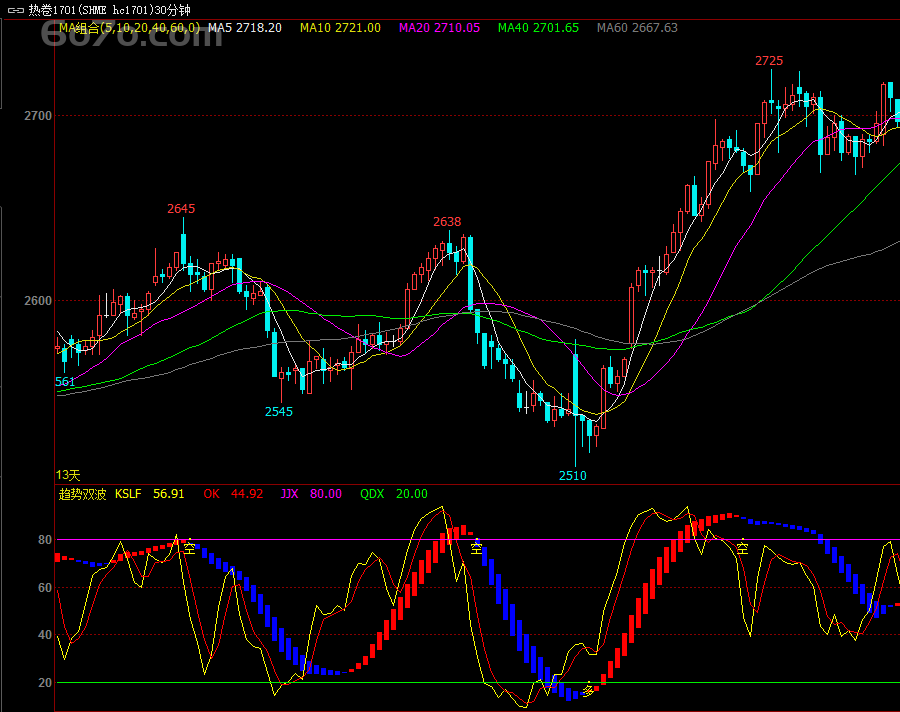The image size is (900, 712).
Task: Click the yellow KSLF 56.91 indicator label
Action: [149, 494]
